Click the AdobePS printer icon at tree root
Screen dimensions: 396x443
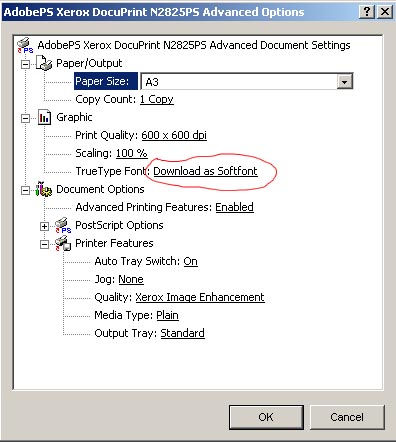[x=25, y=45]
